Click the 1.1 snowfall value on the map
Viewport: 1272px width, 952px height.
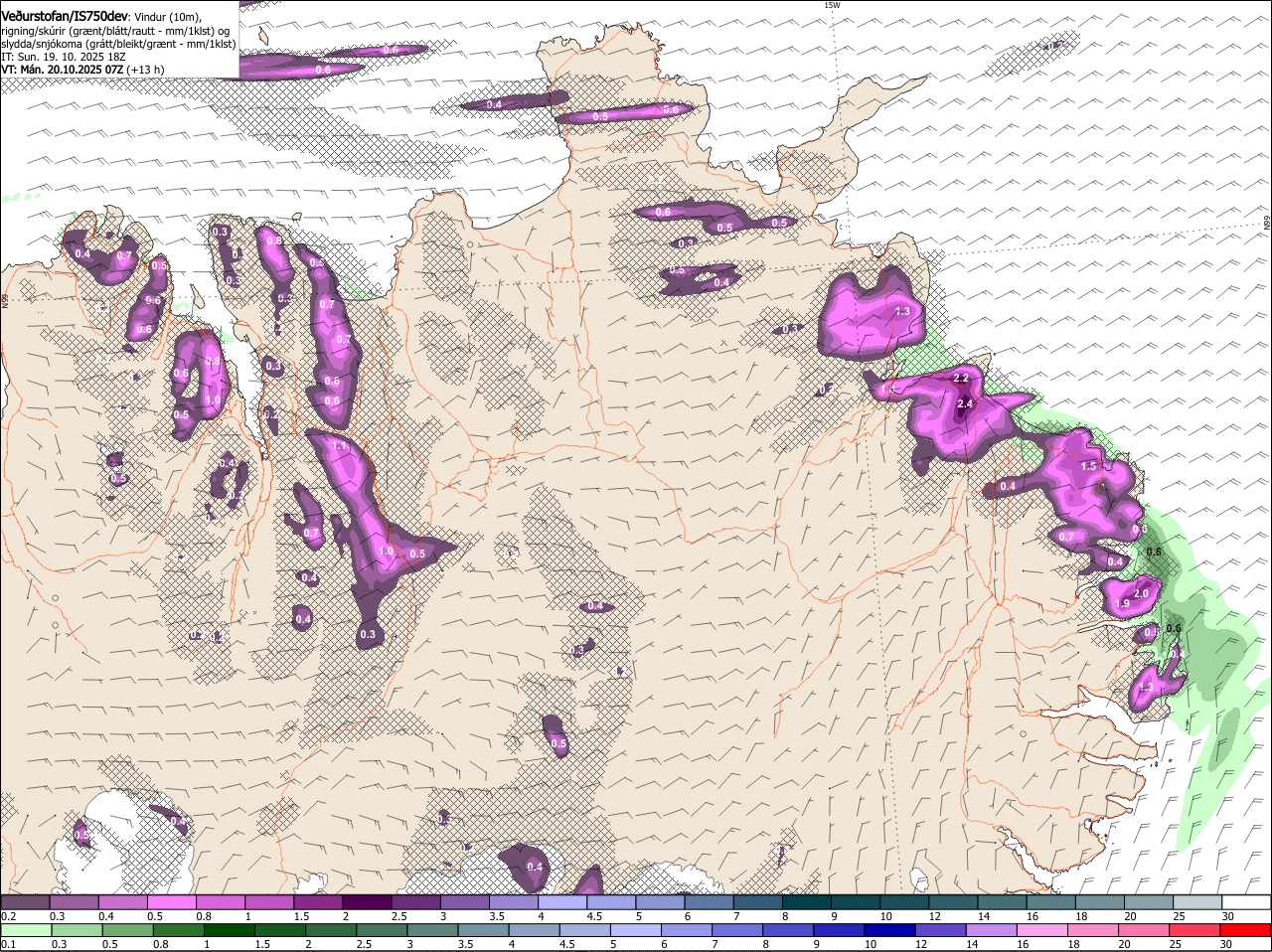click(x=338, y=446)
